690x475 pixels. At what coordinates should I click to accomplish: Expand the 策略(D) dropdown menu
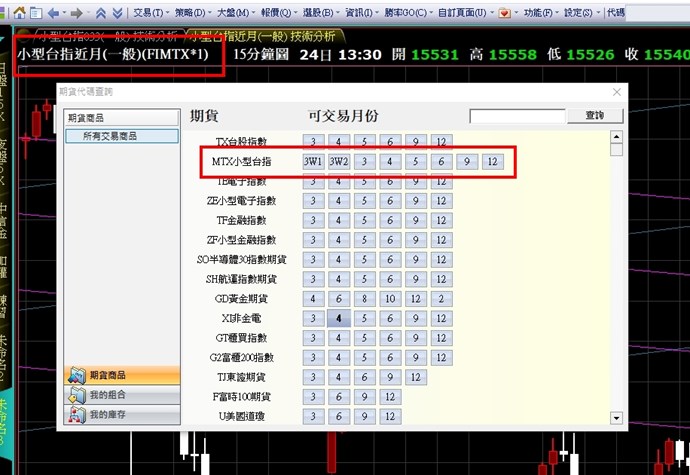[192, 13]
